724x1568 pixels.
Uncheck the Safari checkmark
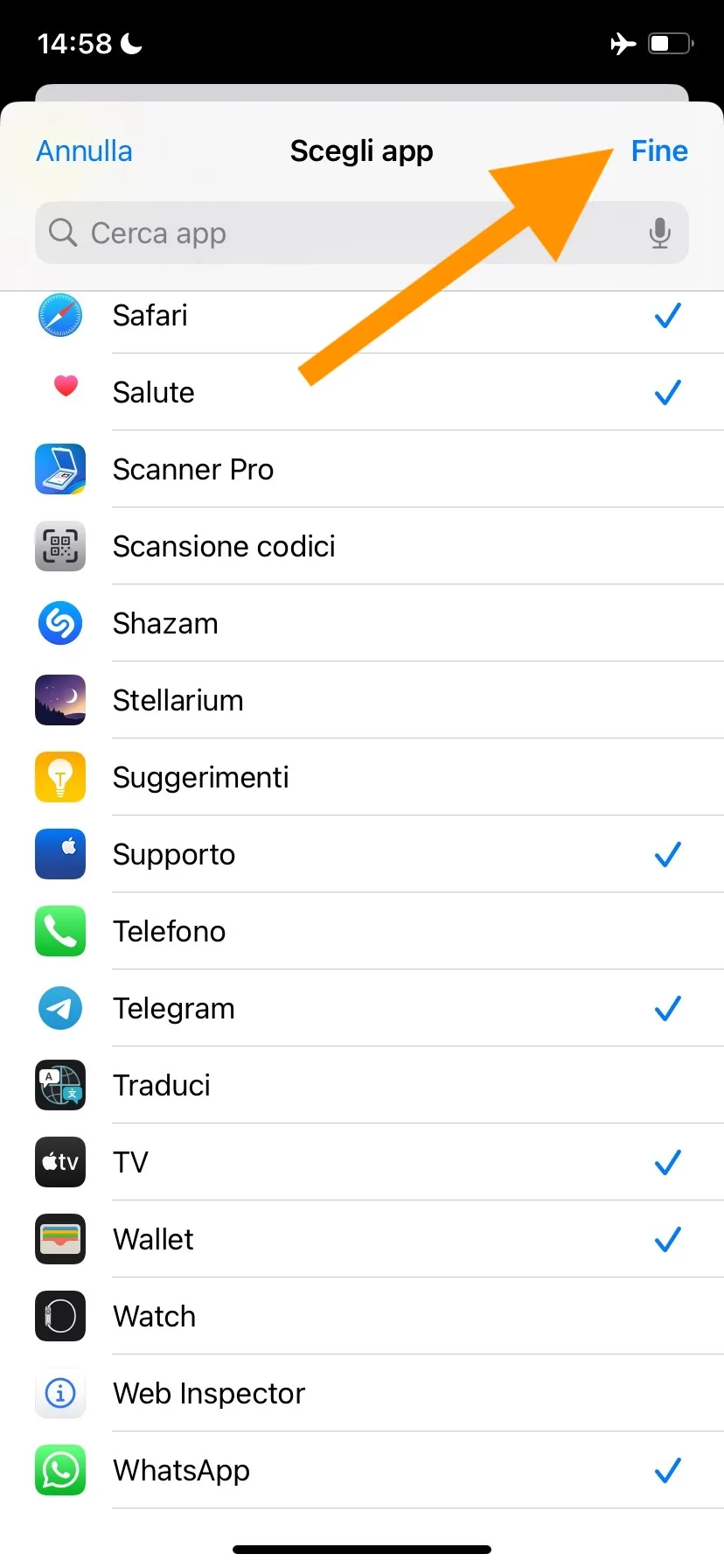tap(667, 315)
